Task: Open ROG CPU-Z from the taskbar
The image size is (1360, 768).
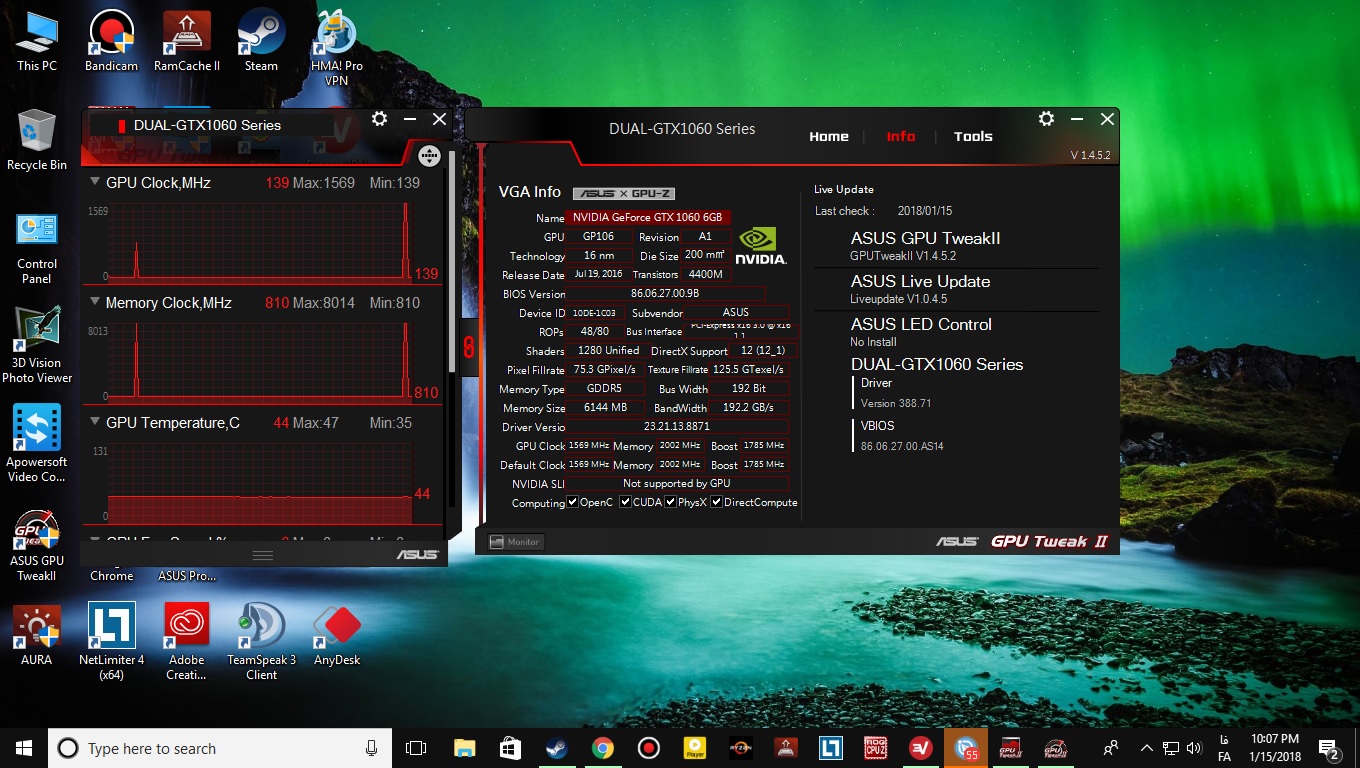Action: (875, 748)
